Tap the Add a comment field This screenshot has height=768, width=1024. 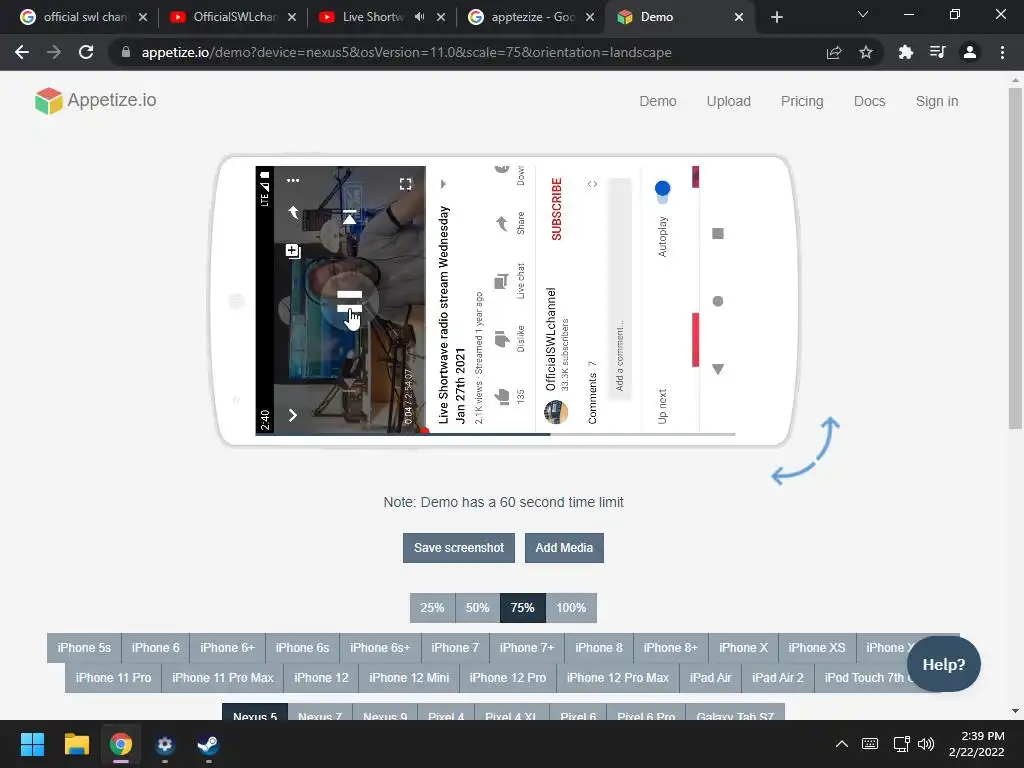pos(620,287)
